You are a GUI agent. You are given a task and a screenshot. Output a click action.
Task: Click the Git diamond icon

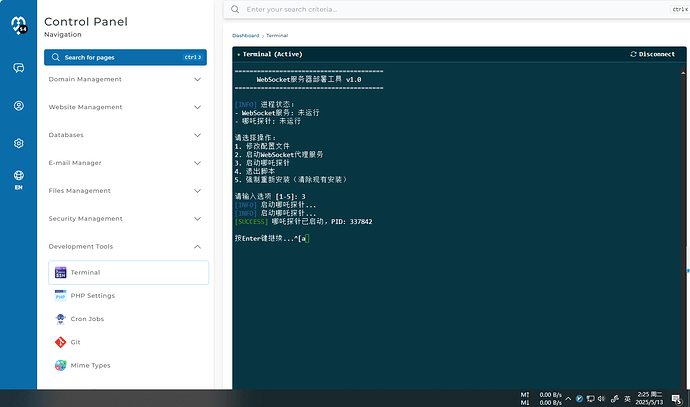pos(60,342)
